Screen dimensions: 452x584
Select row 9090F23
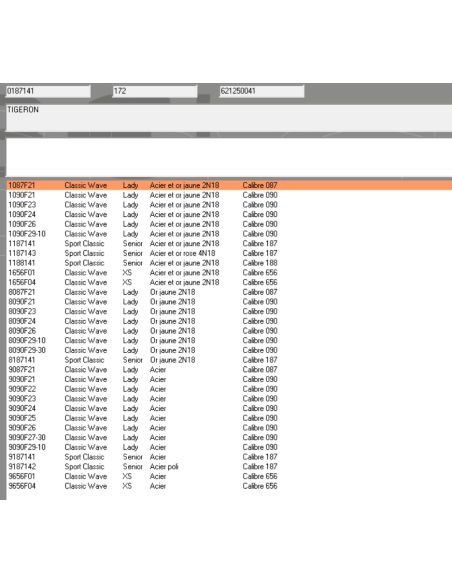pyautogui.click(x=229, y=399)
